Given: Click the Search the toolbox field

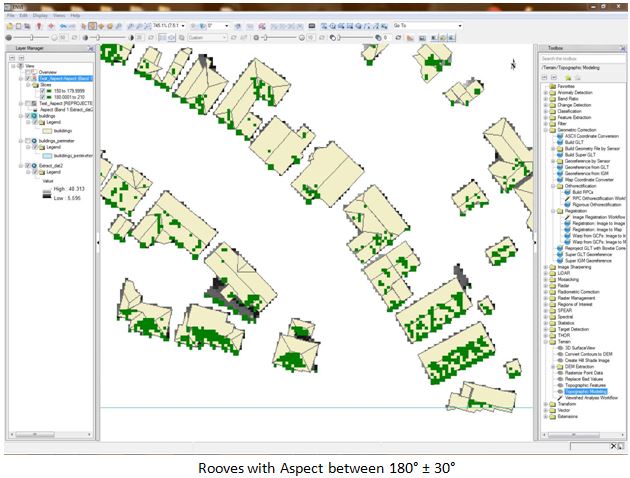Looking at the screenshot, I should tap(580, 57).
